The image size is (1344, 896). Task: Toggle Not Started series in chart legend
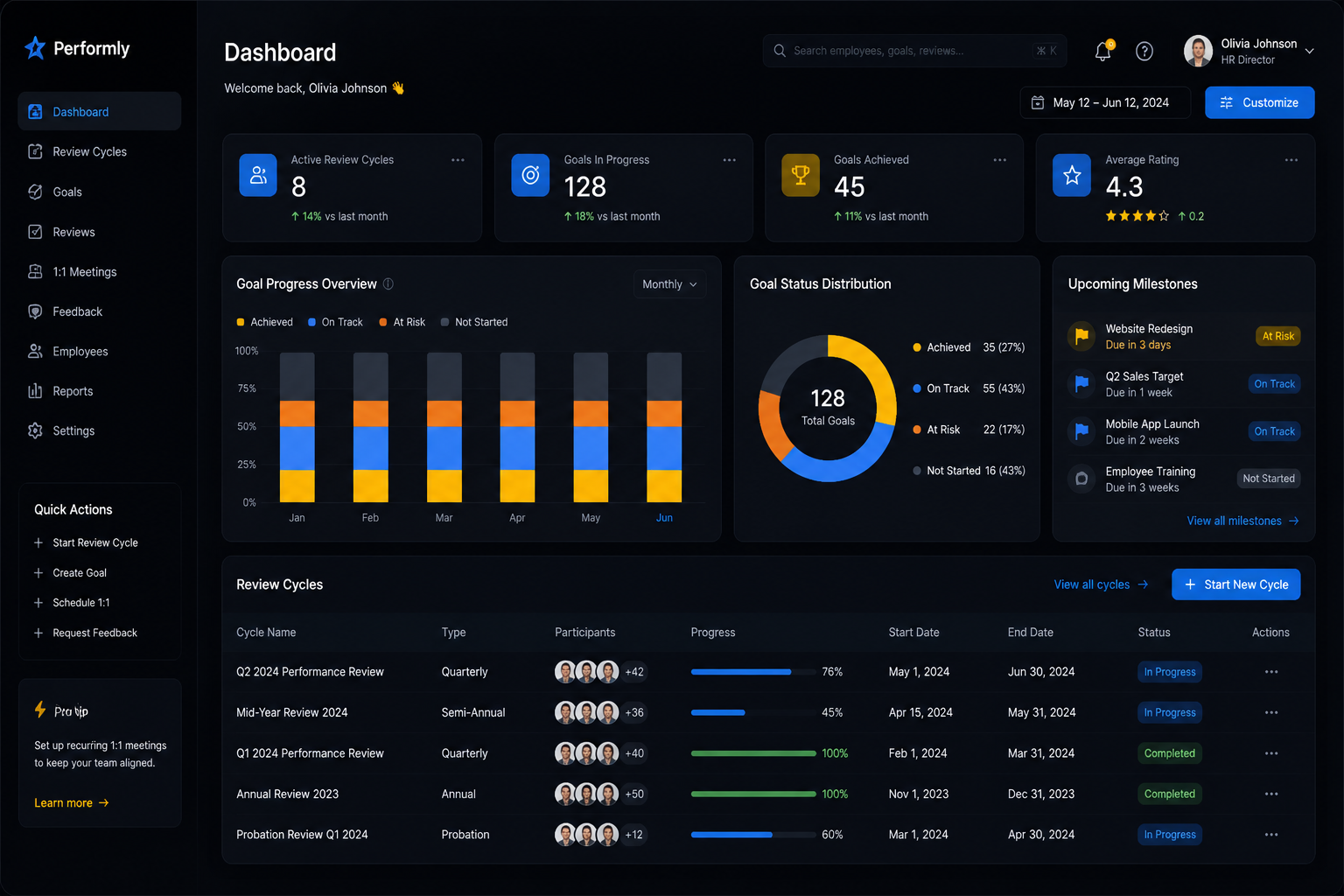pos(473,322)
